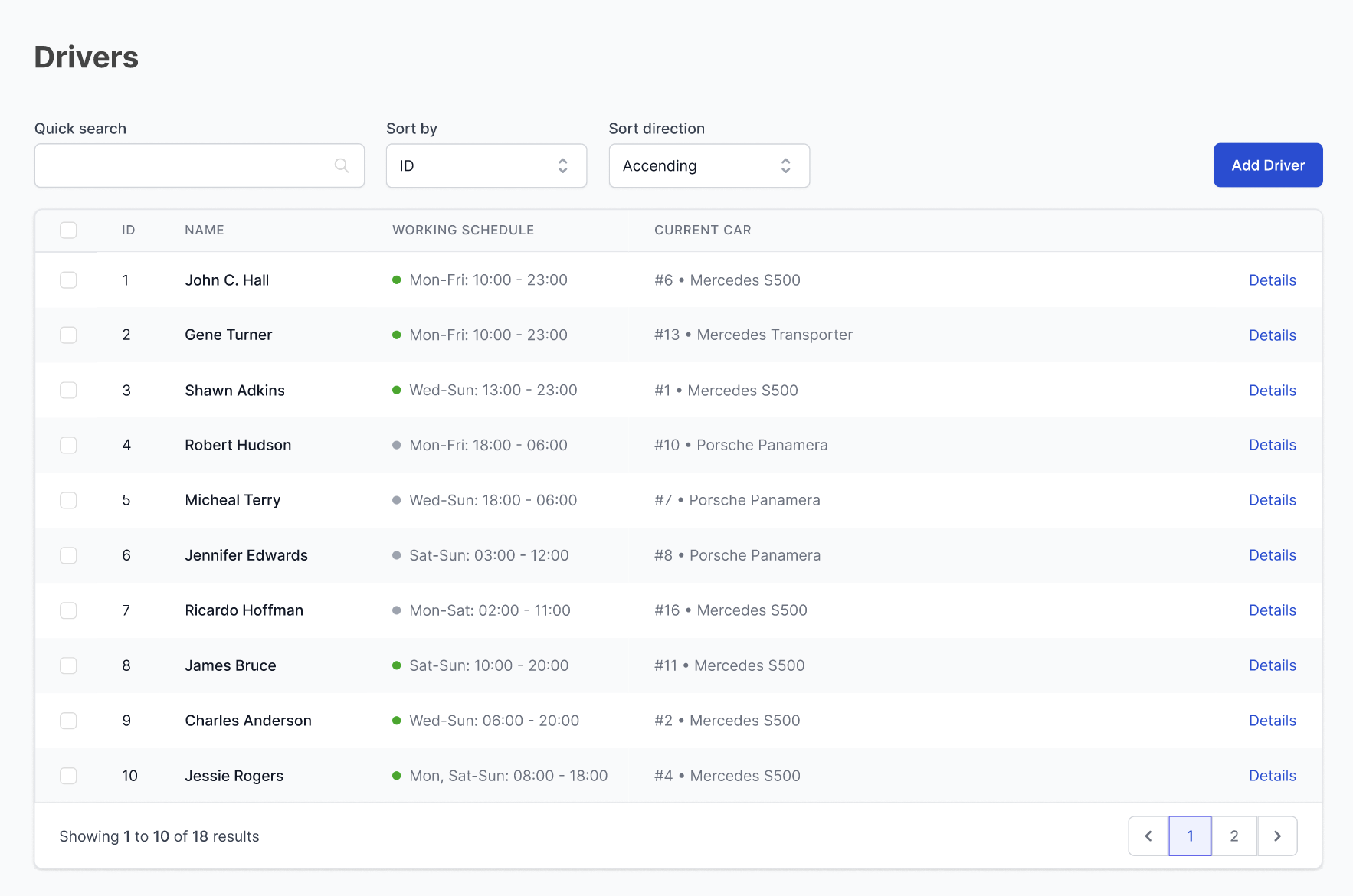This screenshot has width=1353, height=896.
Task: Go to previous page arrow
Action: tap(1148, 836)
